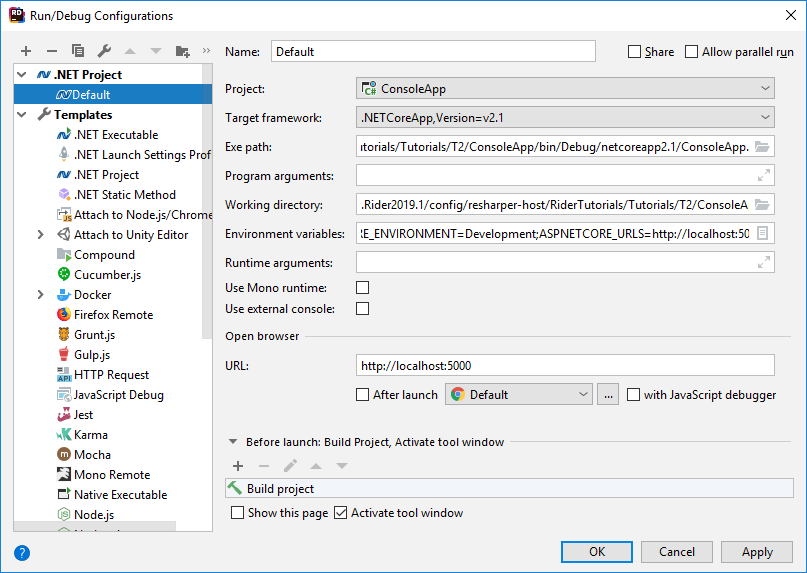Viewport: 807px width, 573px height.
Task: Collapse .NET Project tree node
Action: click(x=22, y=75)
